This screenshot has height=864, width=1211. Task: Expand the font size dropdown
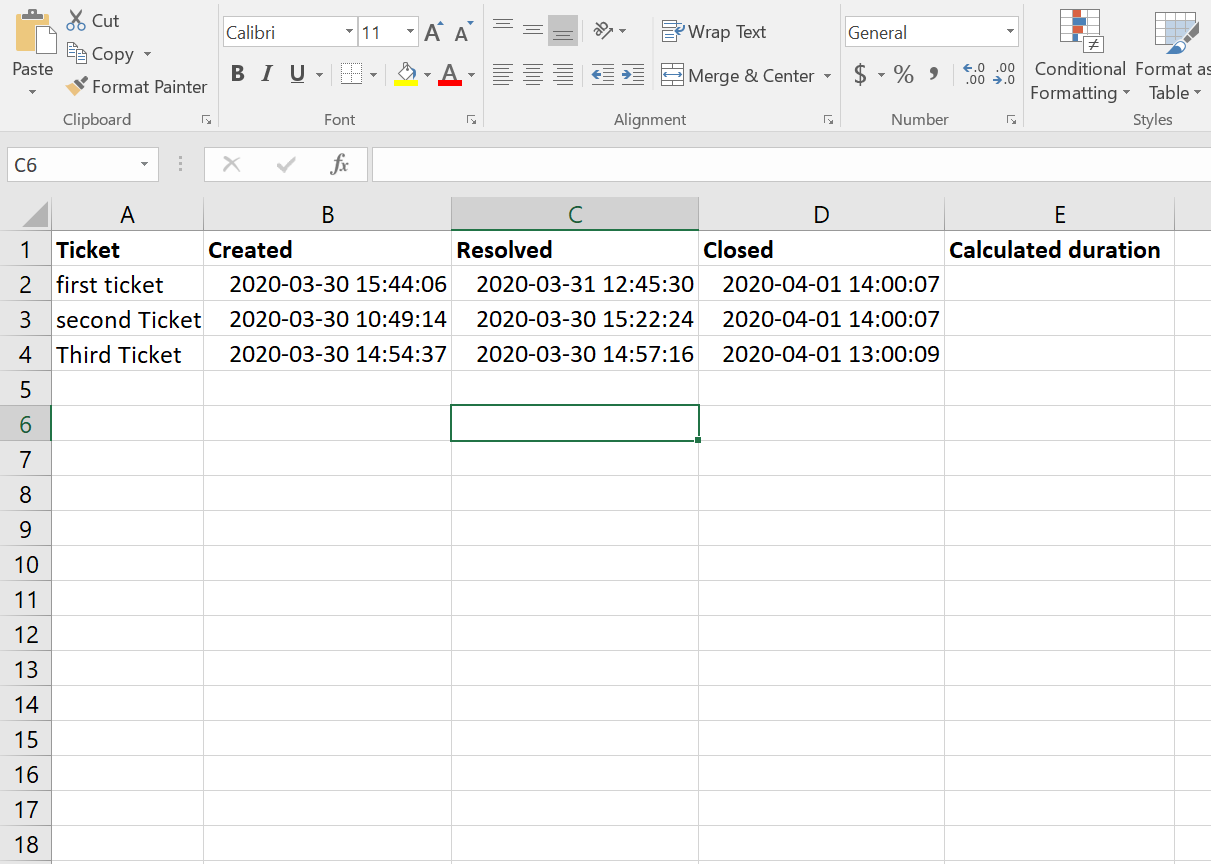click(x=409, y=31)
